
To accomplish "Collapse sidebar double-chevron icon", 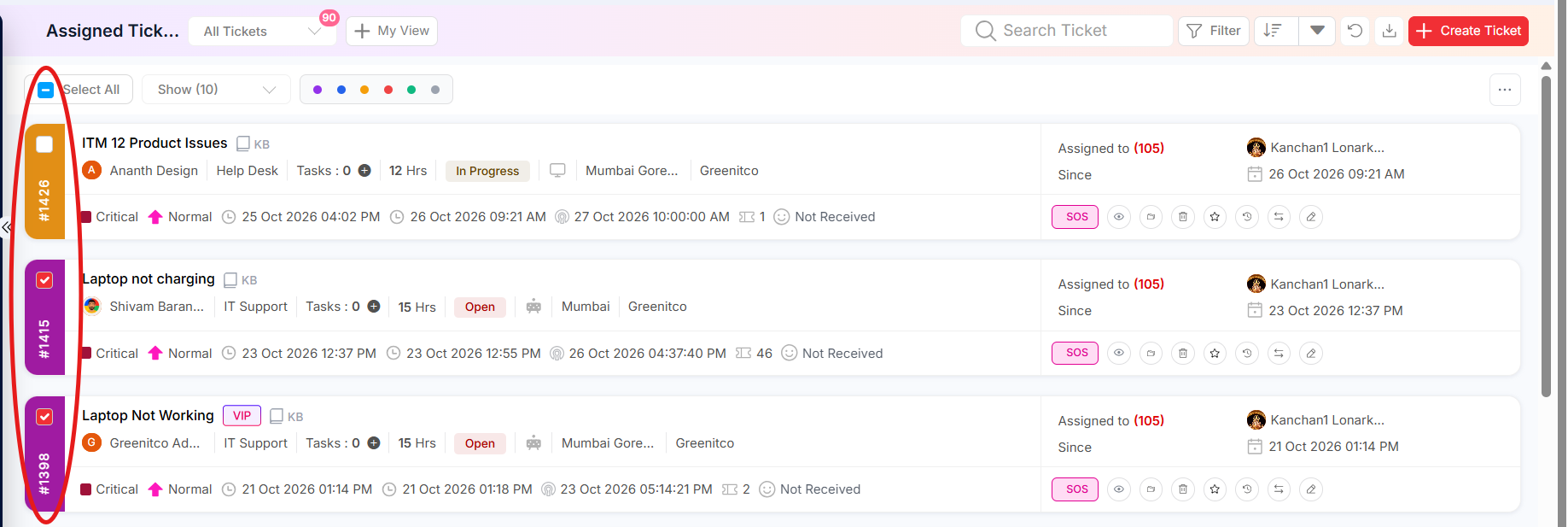I will point(6,227).
